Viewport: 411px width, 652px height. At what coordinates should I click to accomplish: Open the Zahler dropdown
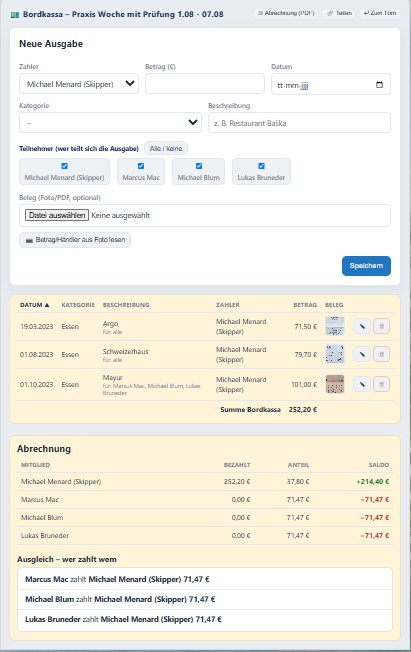[79, 84]
